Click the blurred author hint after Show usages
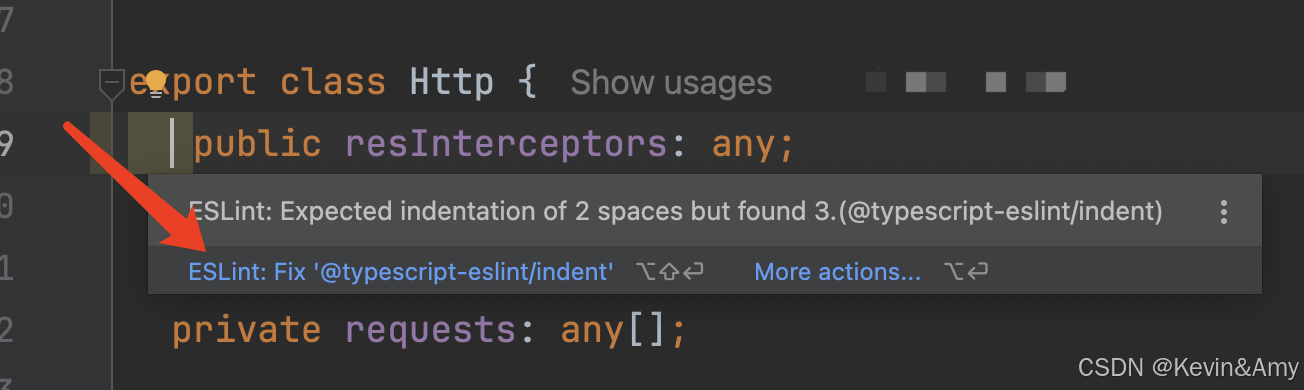This screenshot has height=390, width=1304. click(966, 82)
